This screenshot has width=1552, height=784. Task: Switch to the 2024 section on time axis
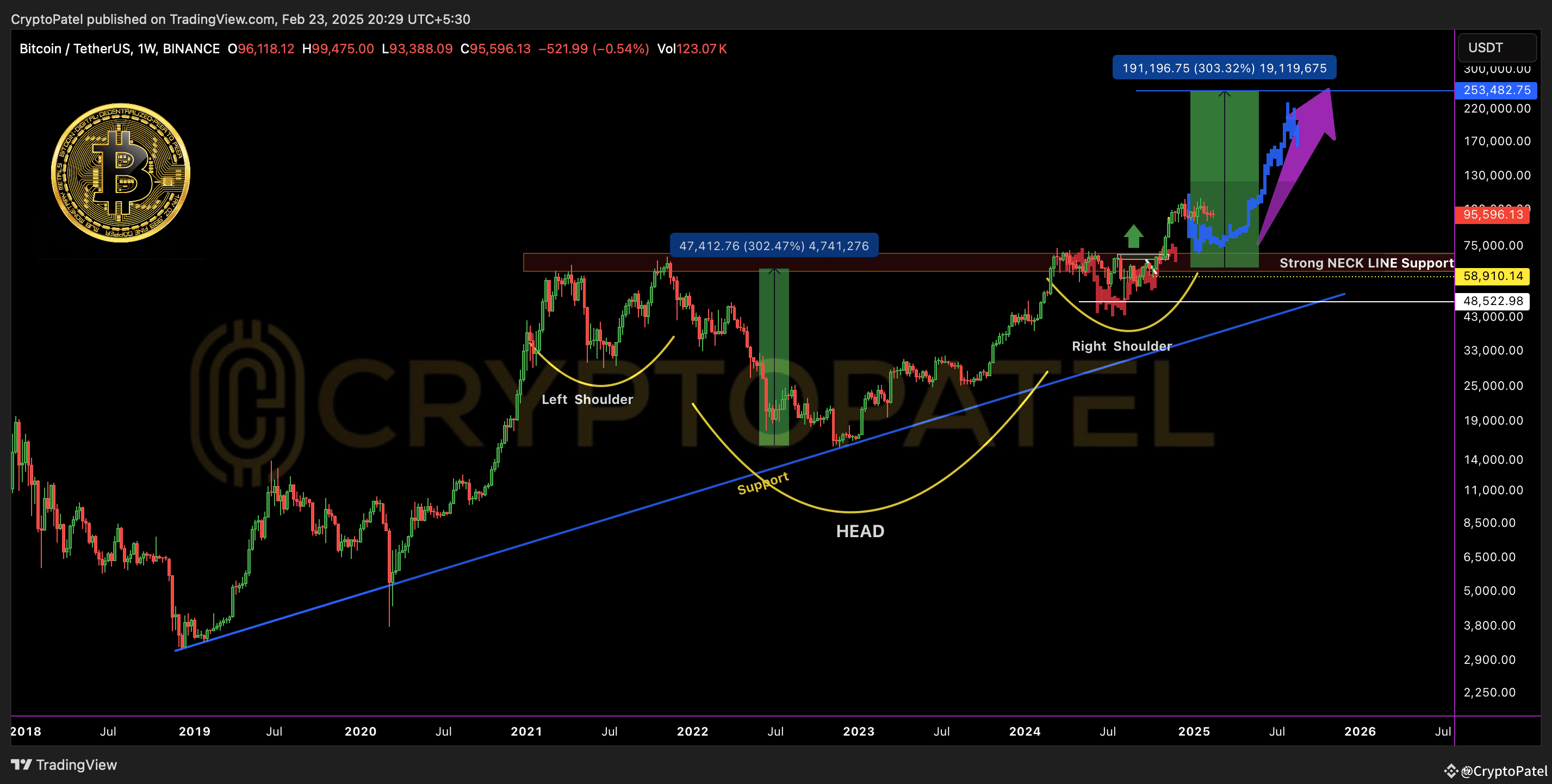(1026, 732)
